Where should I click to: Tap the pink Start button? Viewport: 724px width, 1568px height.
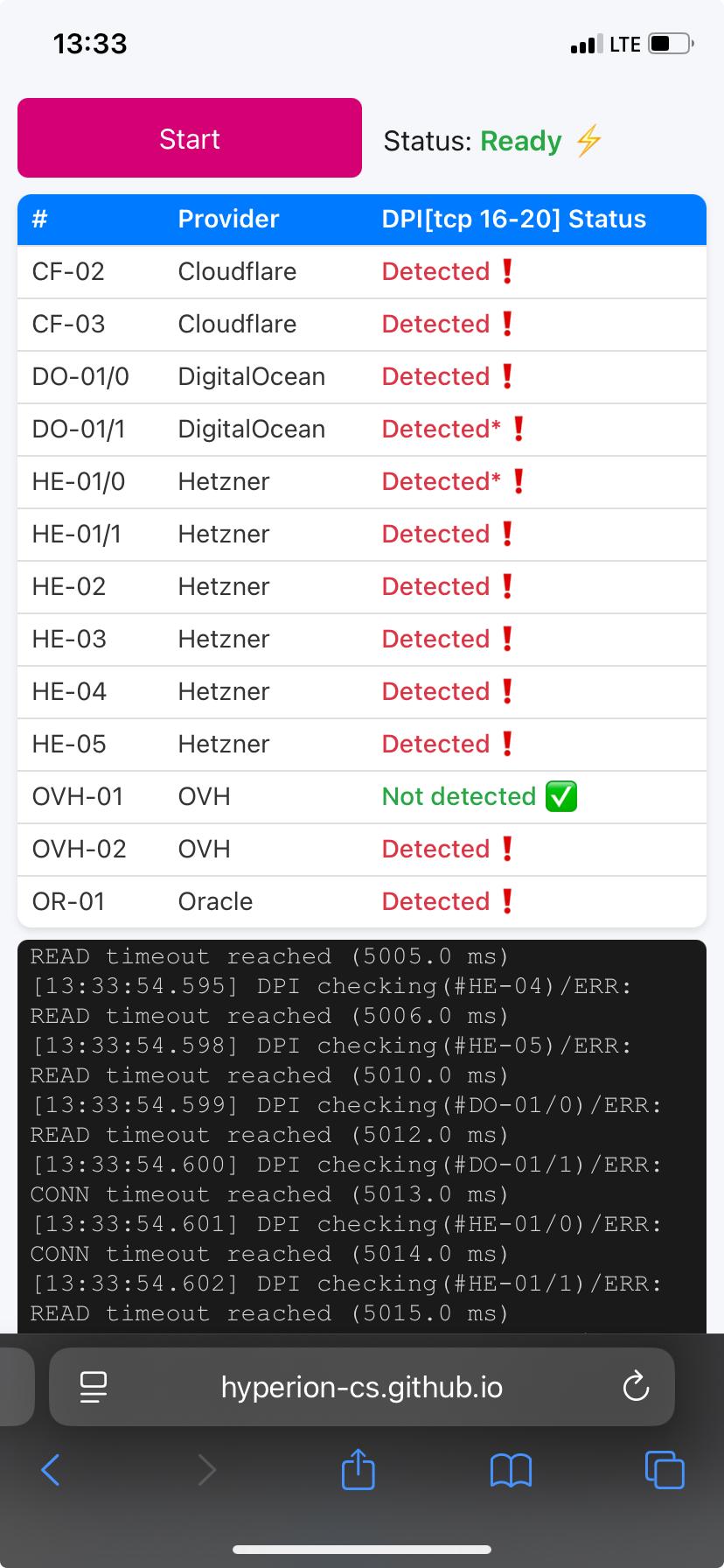tap(190, 138)
